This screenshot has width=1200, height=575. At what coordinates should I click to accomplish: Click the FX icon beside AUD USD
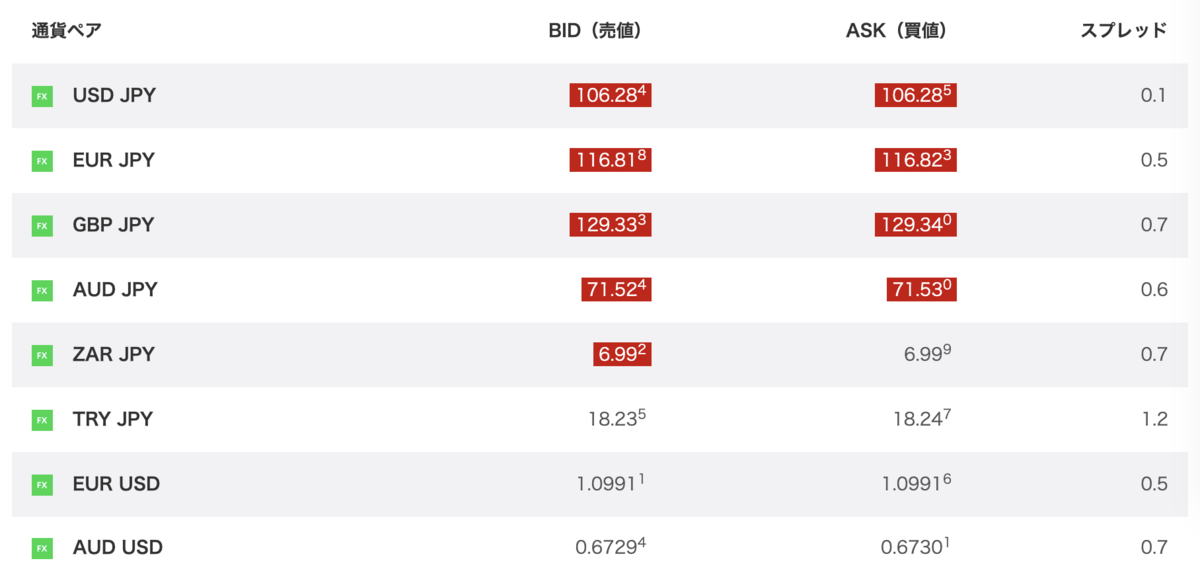point(42,549)
